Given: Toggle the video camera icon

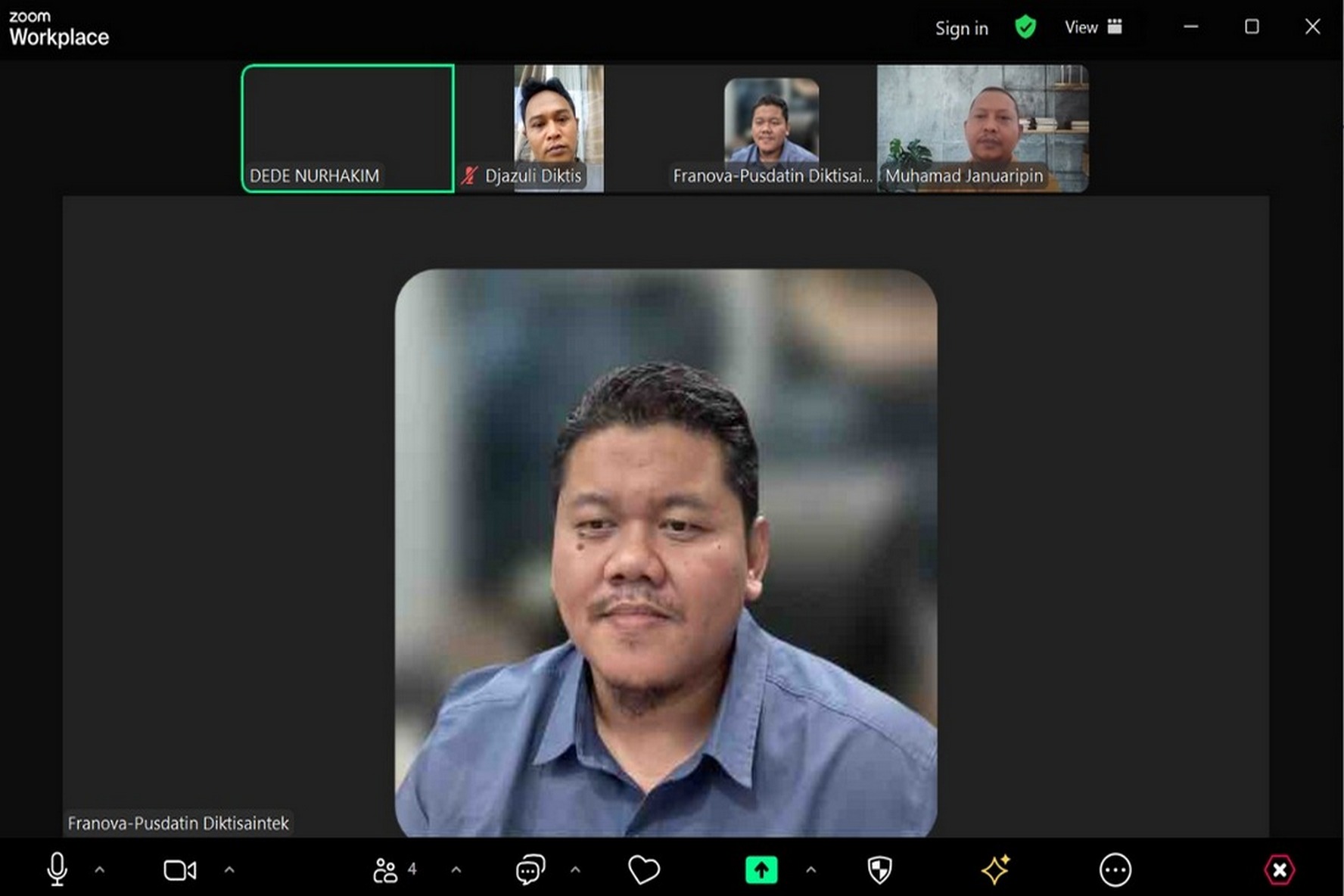Looking at the screenshot, I should coord(180,870).
